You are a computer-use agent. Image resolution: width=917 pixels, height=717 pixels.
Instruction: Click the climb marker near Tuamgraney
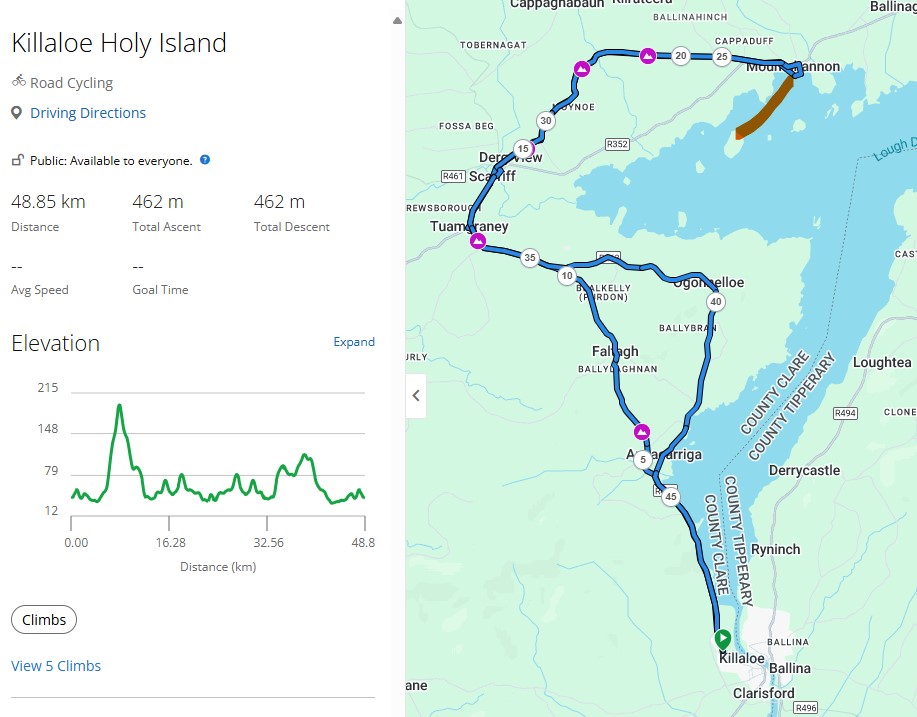(478, 241)
